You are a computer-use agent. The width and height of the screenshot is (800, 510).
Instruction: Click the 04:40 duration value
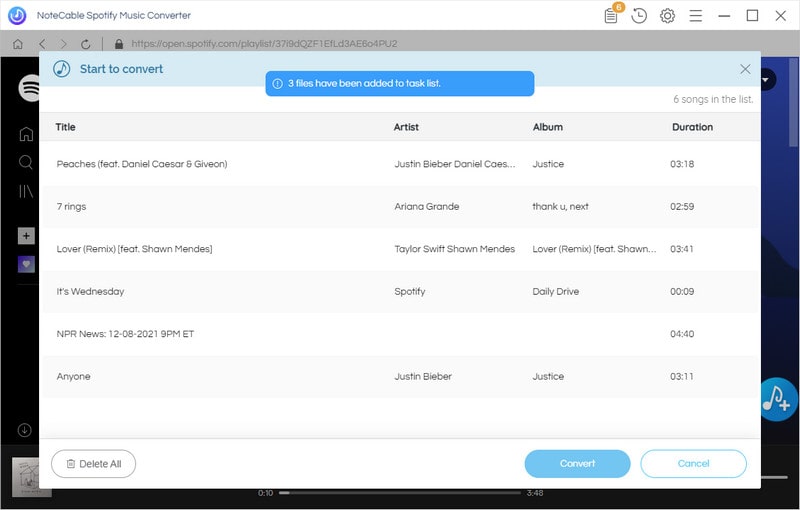682,334
